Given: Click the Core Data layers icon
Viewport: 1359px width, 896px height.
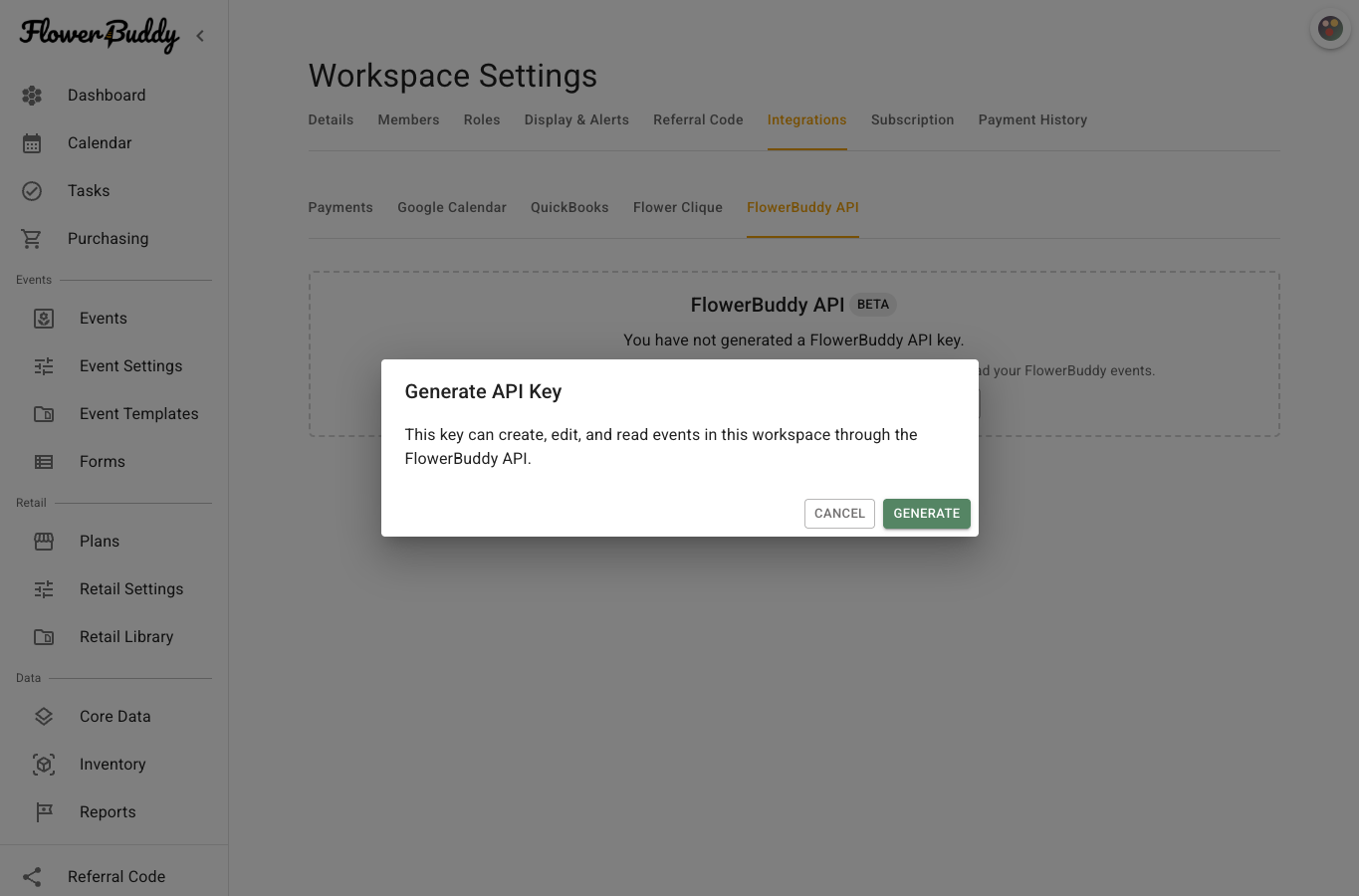Looking at the screenshot, I should 44,717.
